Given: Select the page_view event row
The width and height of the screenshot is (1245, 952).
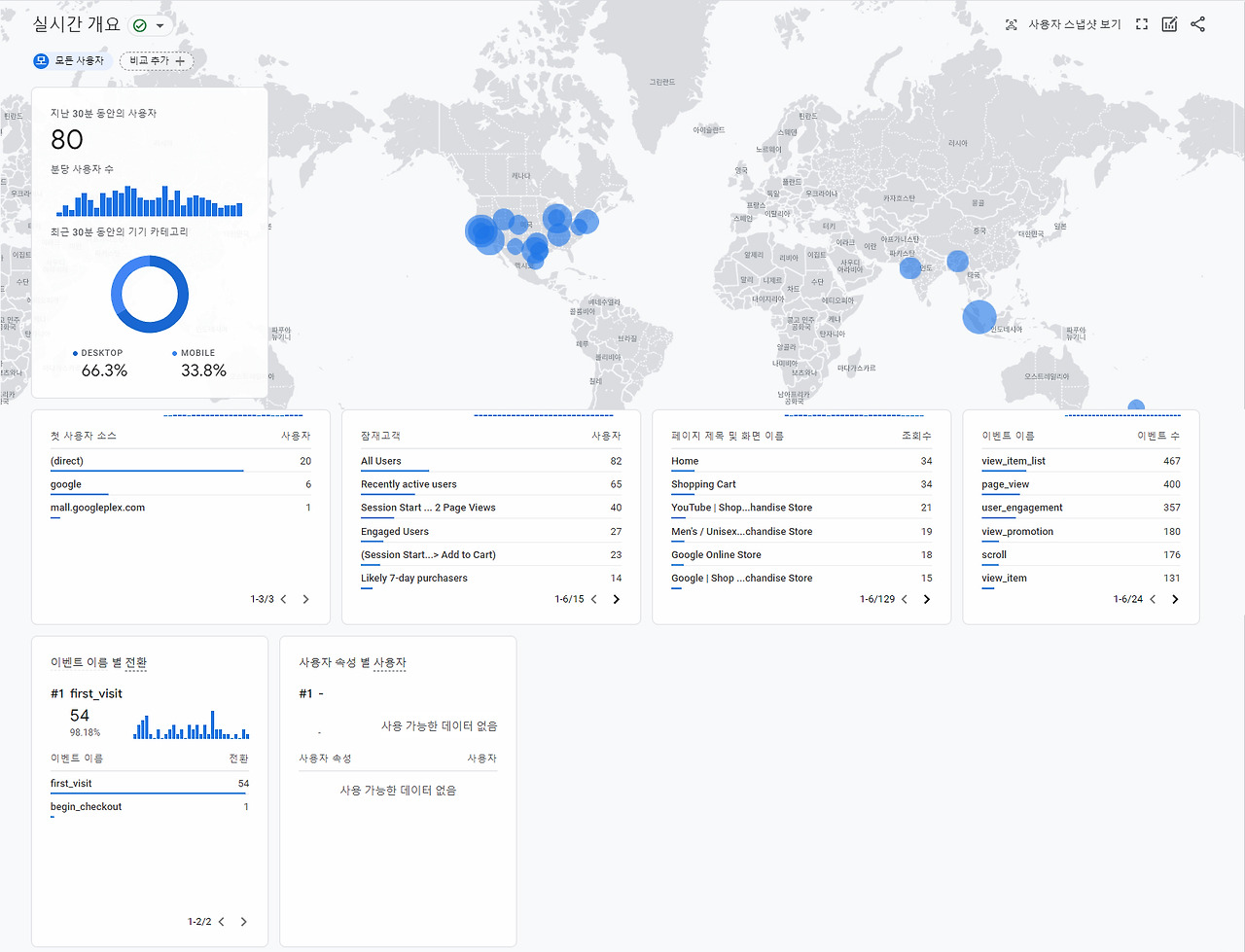Looking at the screenshot, I should click(1081, 485).
